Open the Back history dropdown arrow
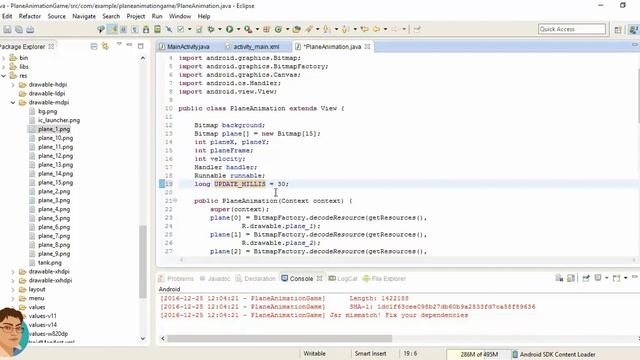This screenshot has width=640, height=360. click(x=385, y=29)
